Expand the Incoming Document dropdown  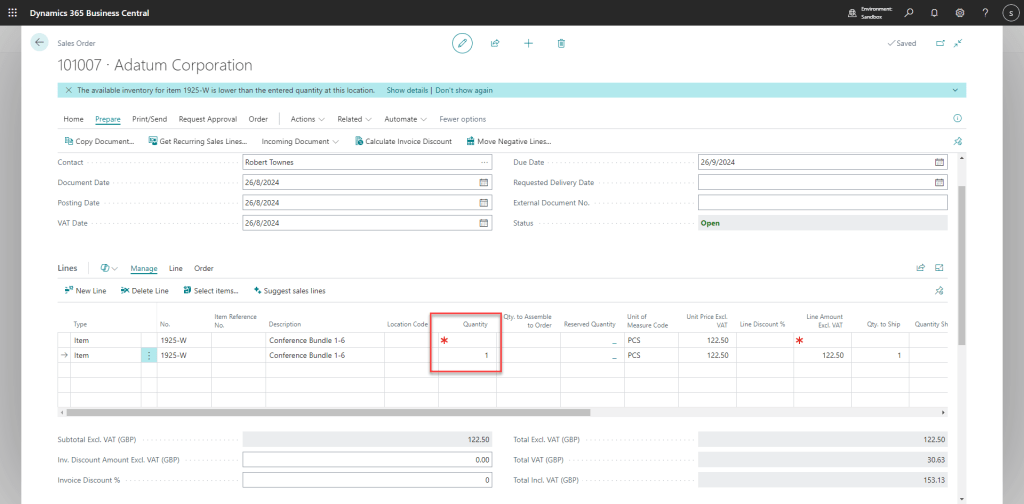click(x=300, y=141)
